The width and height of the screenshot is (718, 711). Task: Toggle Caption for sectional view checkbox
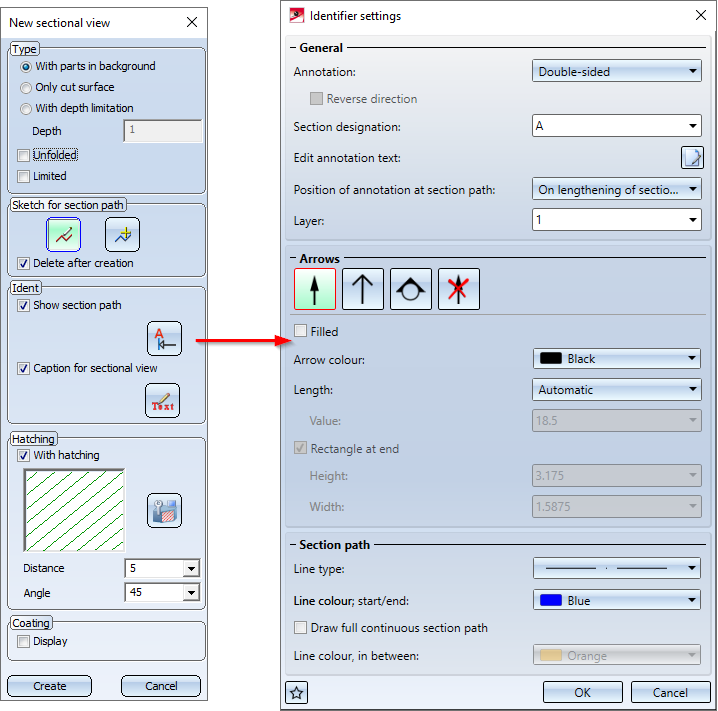click(23, 369)
